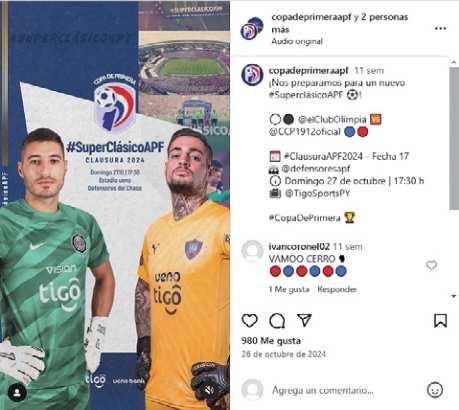Viewport: 459px width, 410px height.
Task: Like the post with the heart icon
Action: [250, 321]
